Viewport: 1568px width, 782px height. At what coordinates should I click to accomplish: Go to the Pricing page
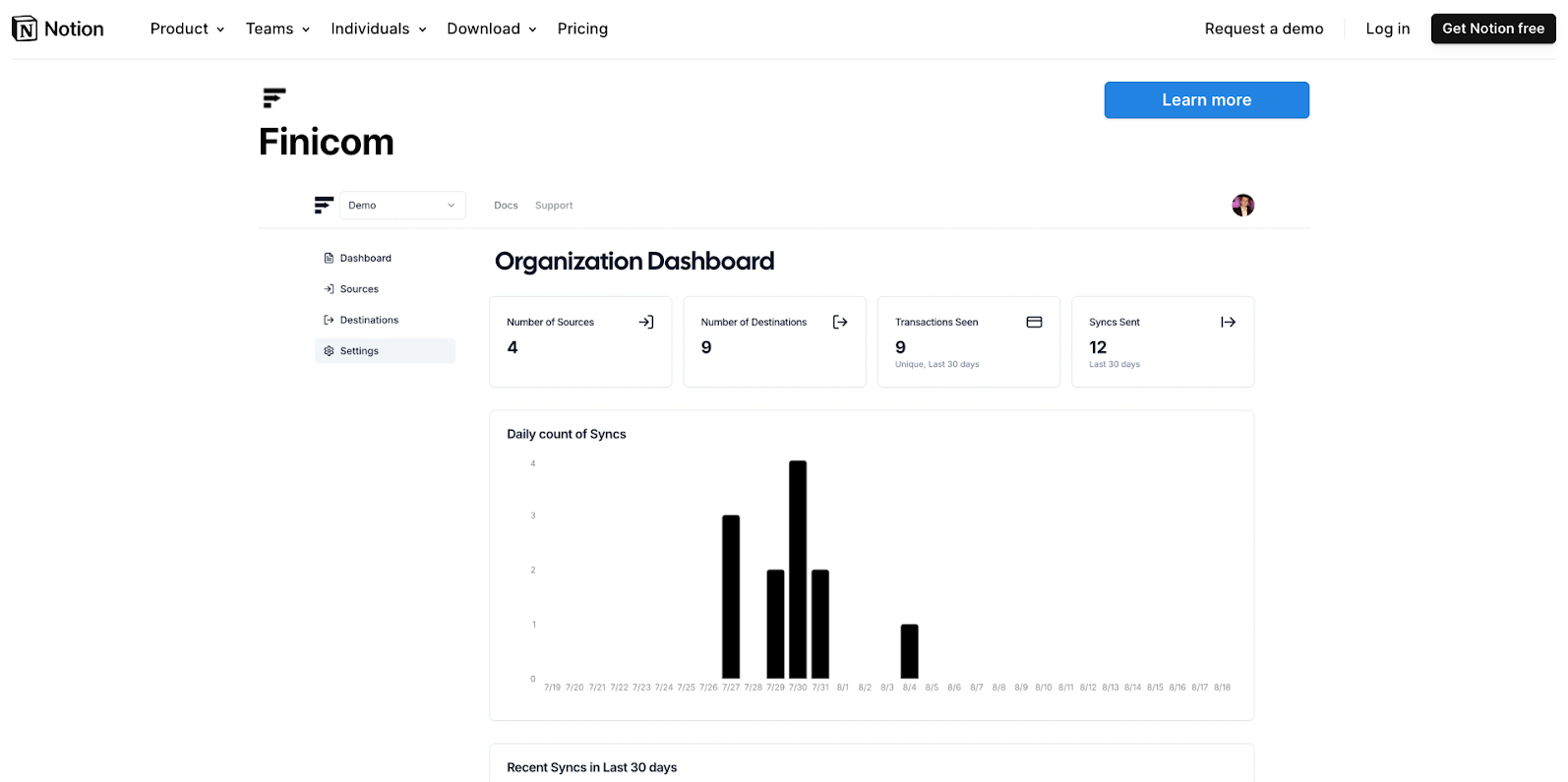[x=582, y=29]
